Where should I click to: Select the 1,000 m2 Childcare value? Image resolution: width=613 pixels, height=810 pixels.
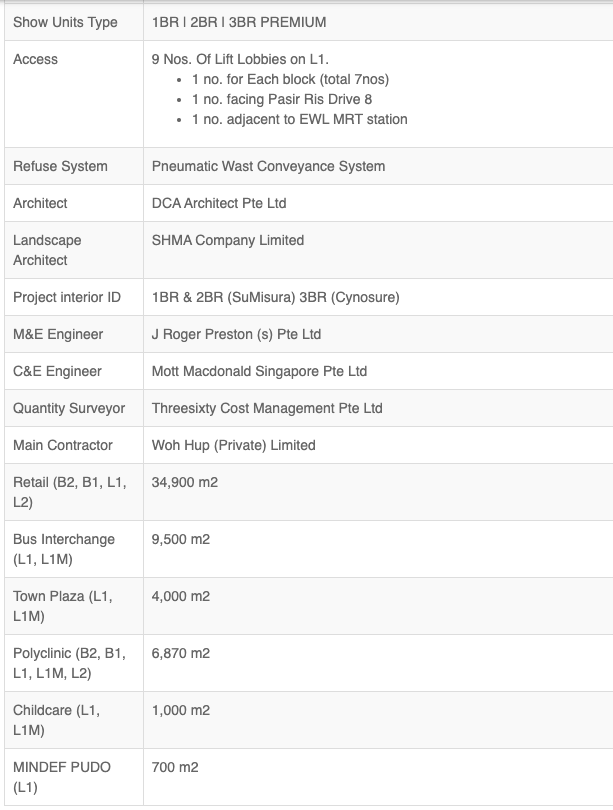click(181, 710)
